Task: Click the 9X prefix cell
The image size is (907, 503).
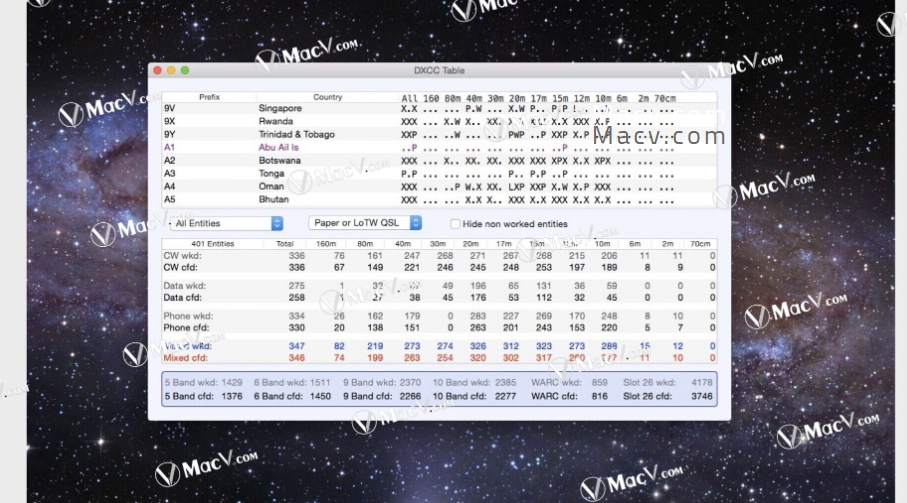Action: [169, 121]
